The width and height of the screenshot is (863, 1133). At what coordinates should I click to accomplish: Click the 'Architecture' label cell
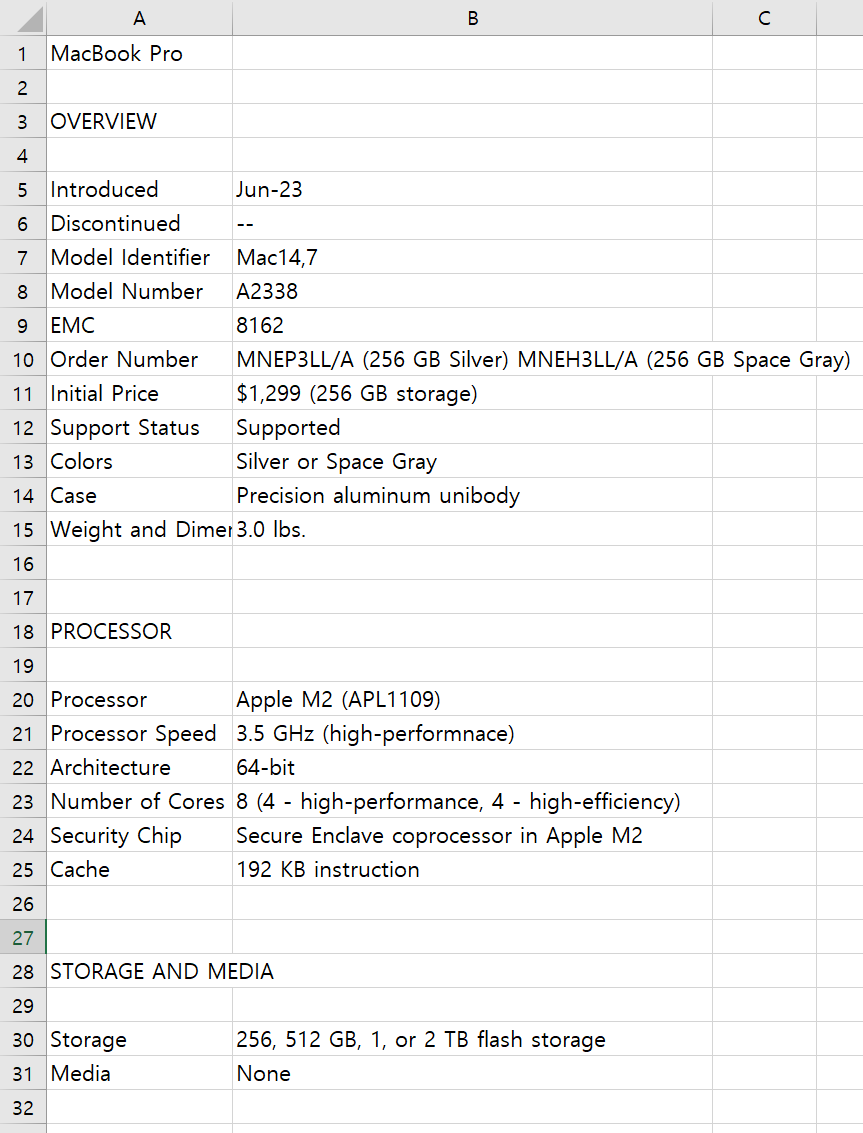(139, 767)
